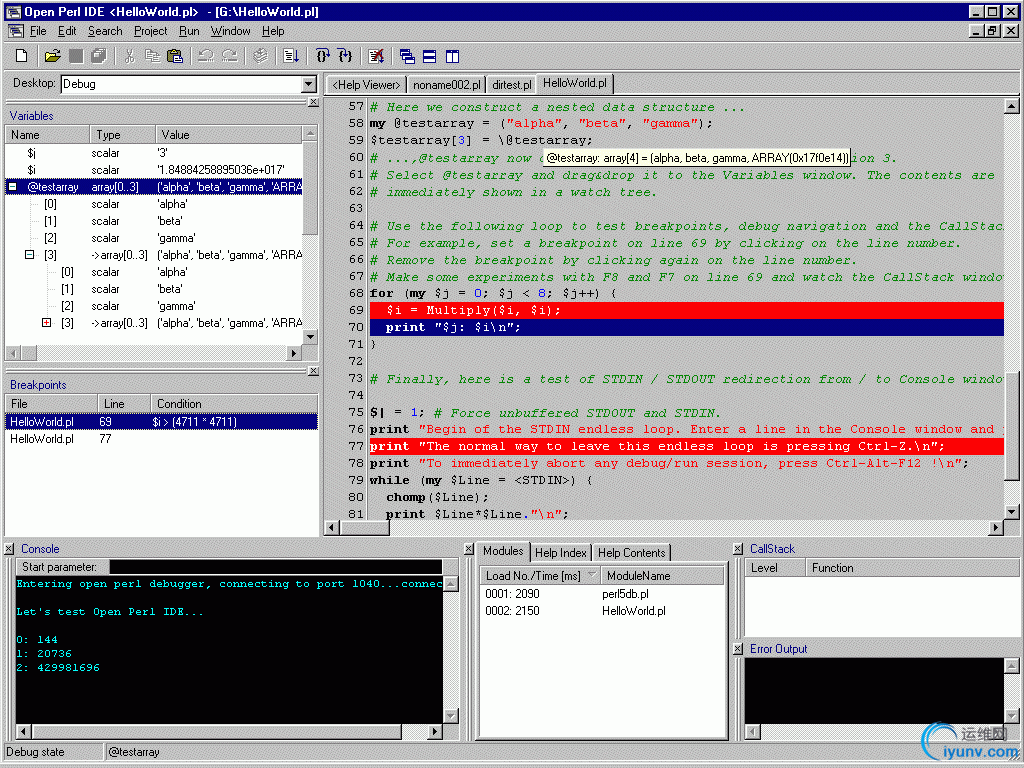1024x768 pixels.
Task: Select the perl5db.pl module row
Action: pyautogui.click(x=602, y=594)
